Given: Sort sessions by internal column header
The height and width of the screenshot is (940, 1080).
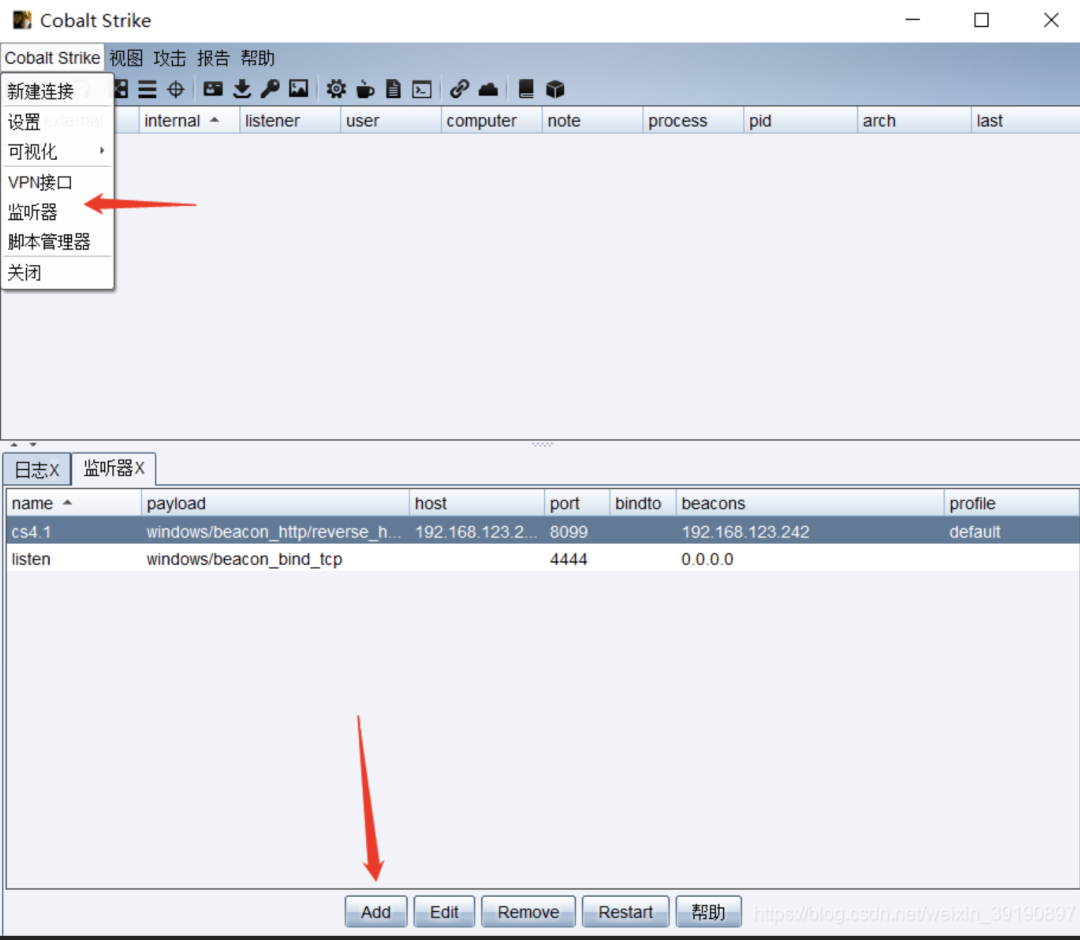Looking at the screenshot, I should 189,121.
